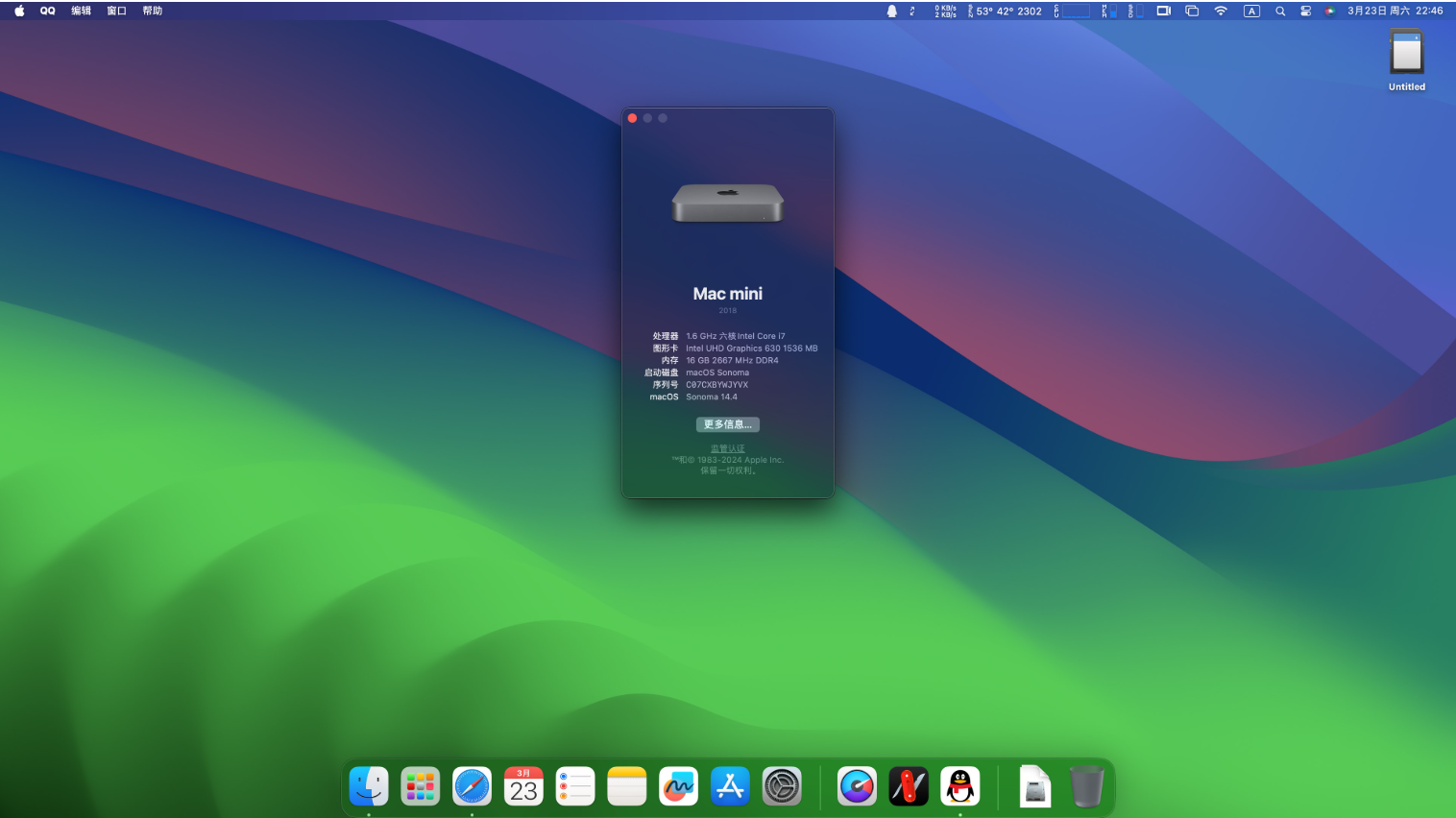Open Spotlight search
Image resolution: width=1456 pixels, height=818 pixels.
tap(1280, 11)
